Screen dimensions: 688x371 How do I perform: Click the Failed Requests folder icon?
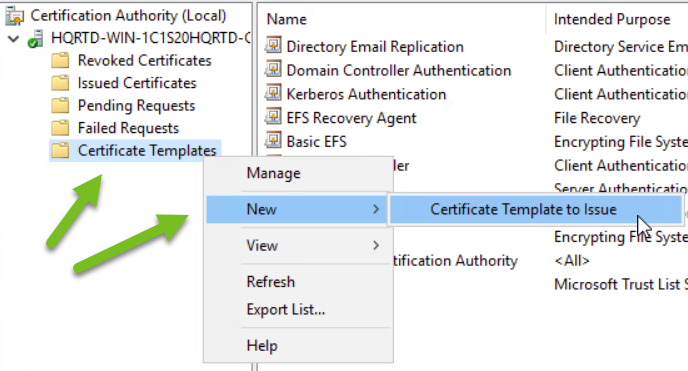tap(60, 128)
